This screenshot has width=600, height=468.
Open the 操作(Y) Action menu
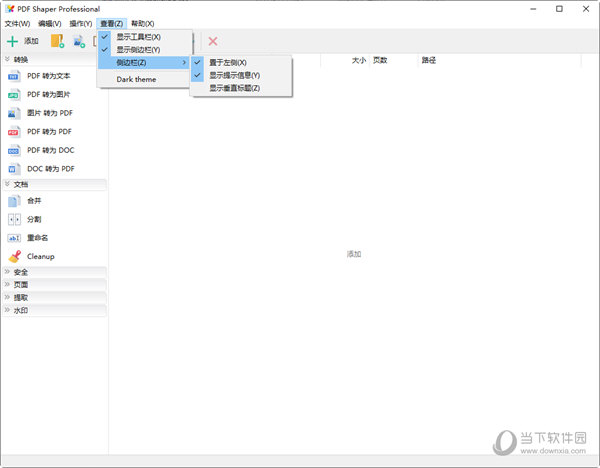tap(81, 23)
